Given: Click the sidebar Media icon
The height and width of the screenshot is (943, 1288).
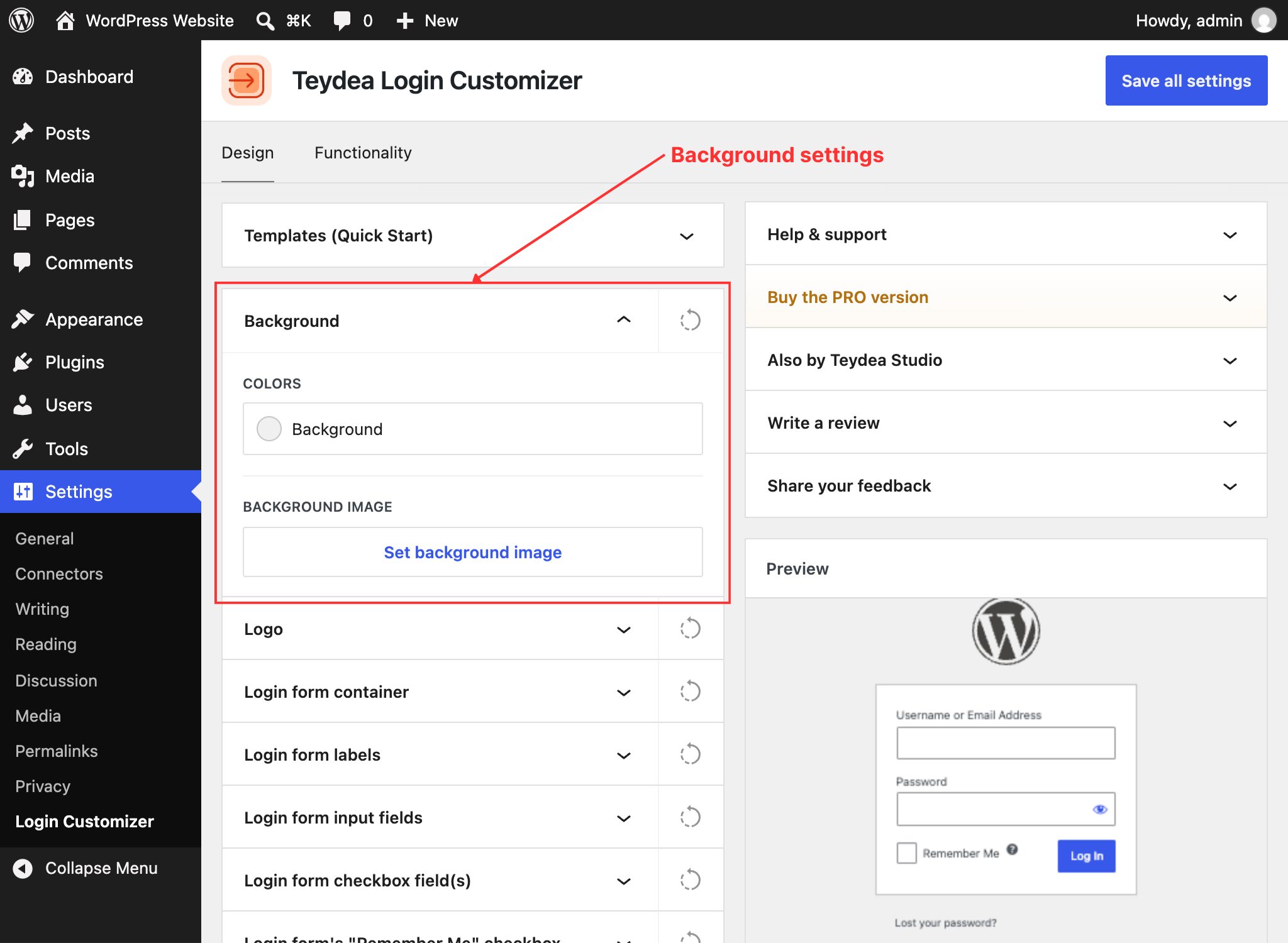Looking at the screenshot, I should pyautogui.click(x=23, y=176).
